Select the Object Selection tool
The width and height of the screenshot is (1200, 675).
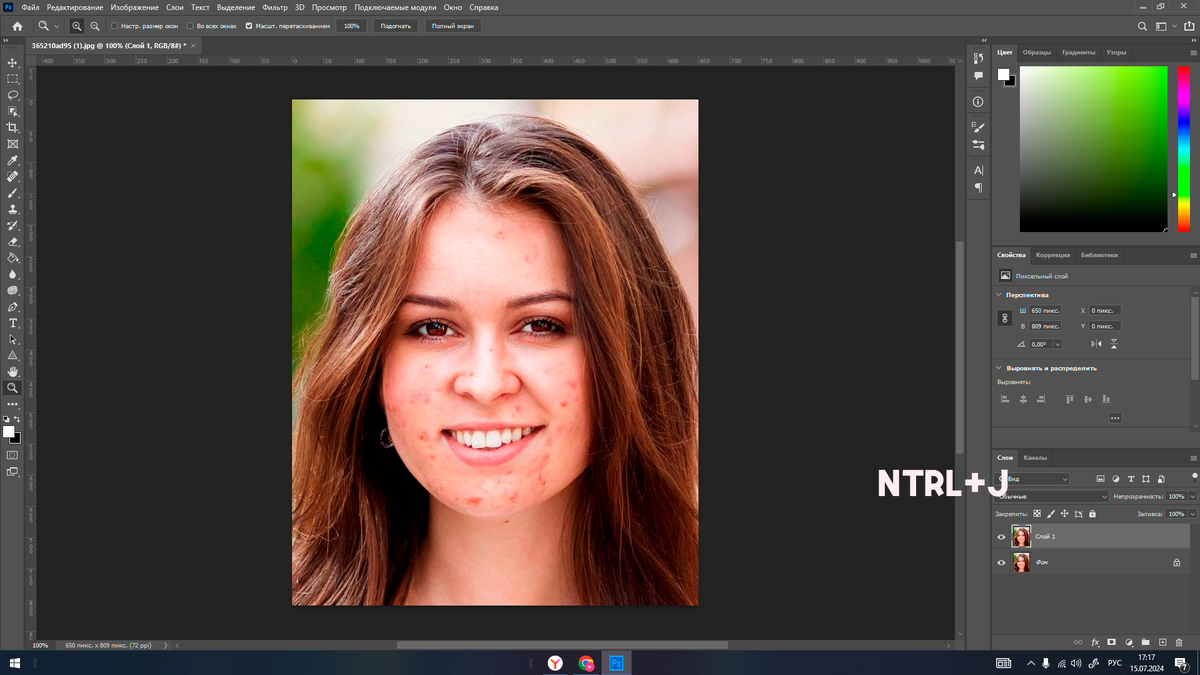tap(13, 111)
